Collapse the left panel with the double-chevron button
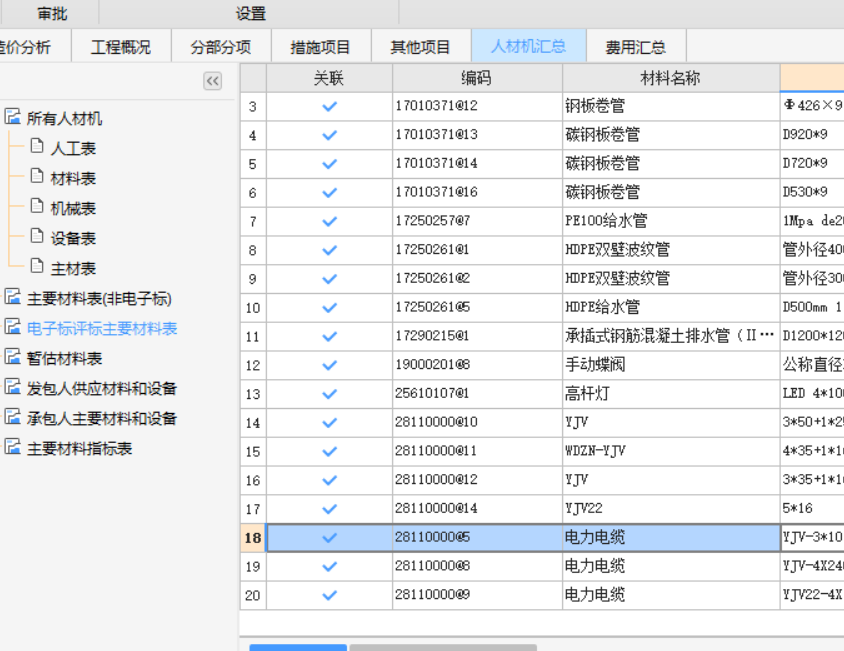This screenshot has height=651, width=844. click(213, 81)
